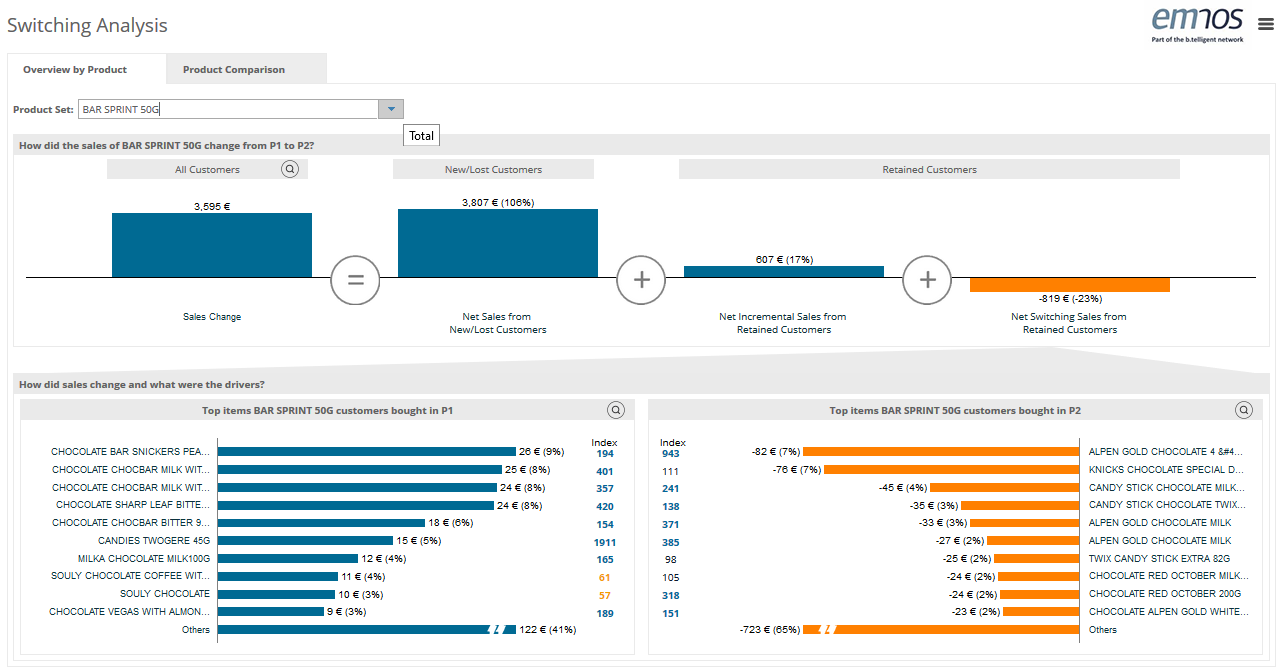This screenshot has width=1284, height=671.
Task: Click the orange index value 61
Action: [605, 578]
